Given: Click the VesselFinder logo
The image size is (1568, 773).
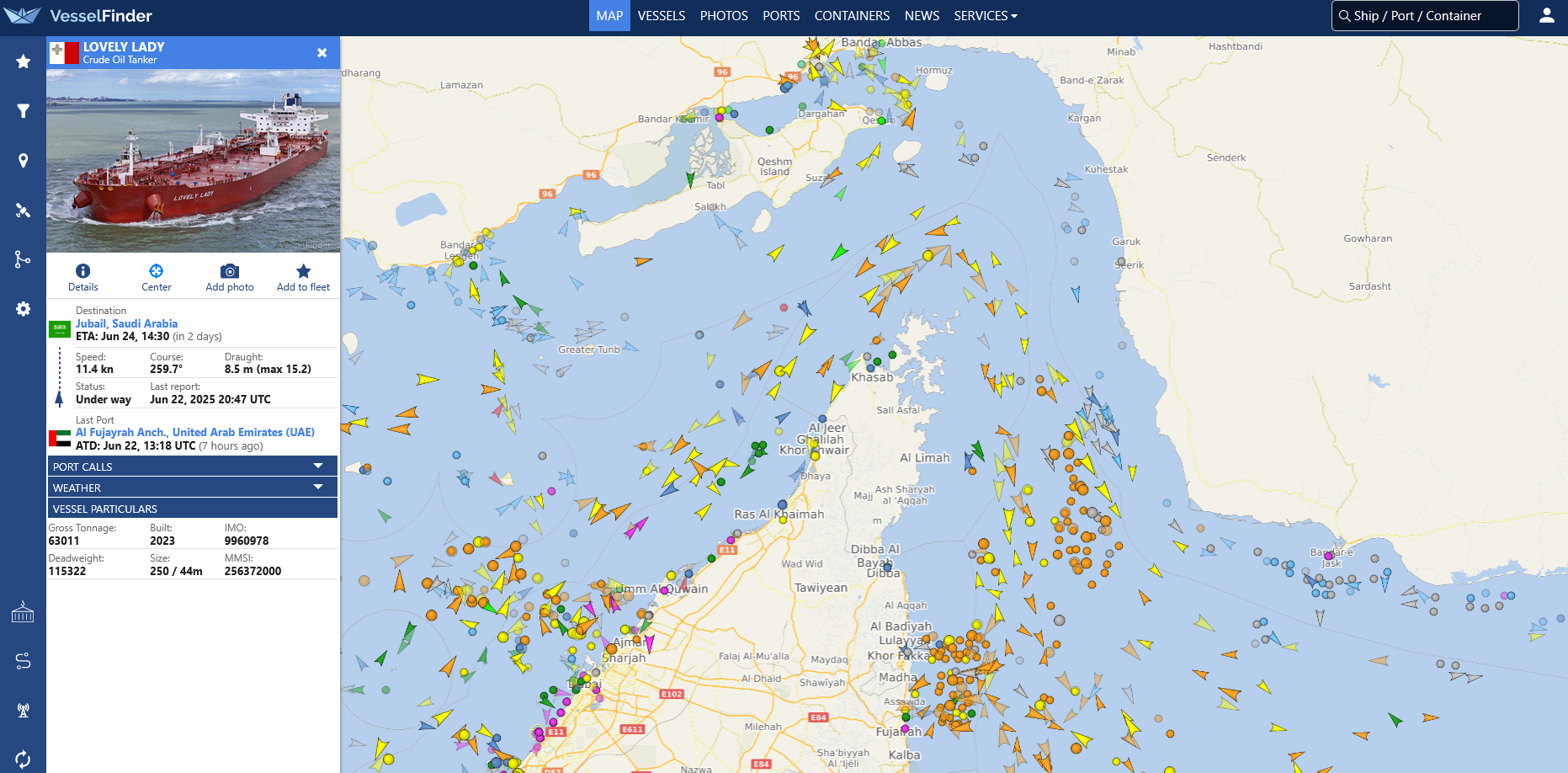Looking at the screenshot, I should click(77, 15).
